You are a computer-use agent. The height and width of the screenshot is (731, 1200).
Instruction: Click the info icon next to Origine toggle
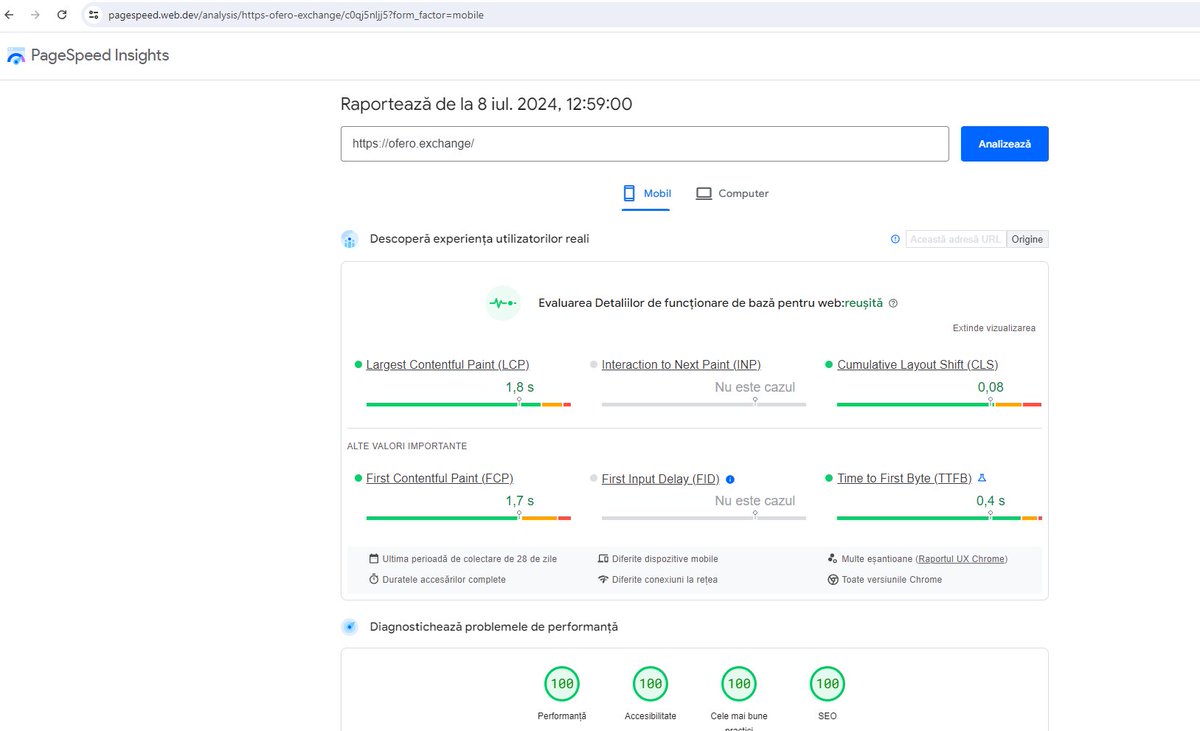[895, 239]
